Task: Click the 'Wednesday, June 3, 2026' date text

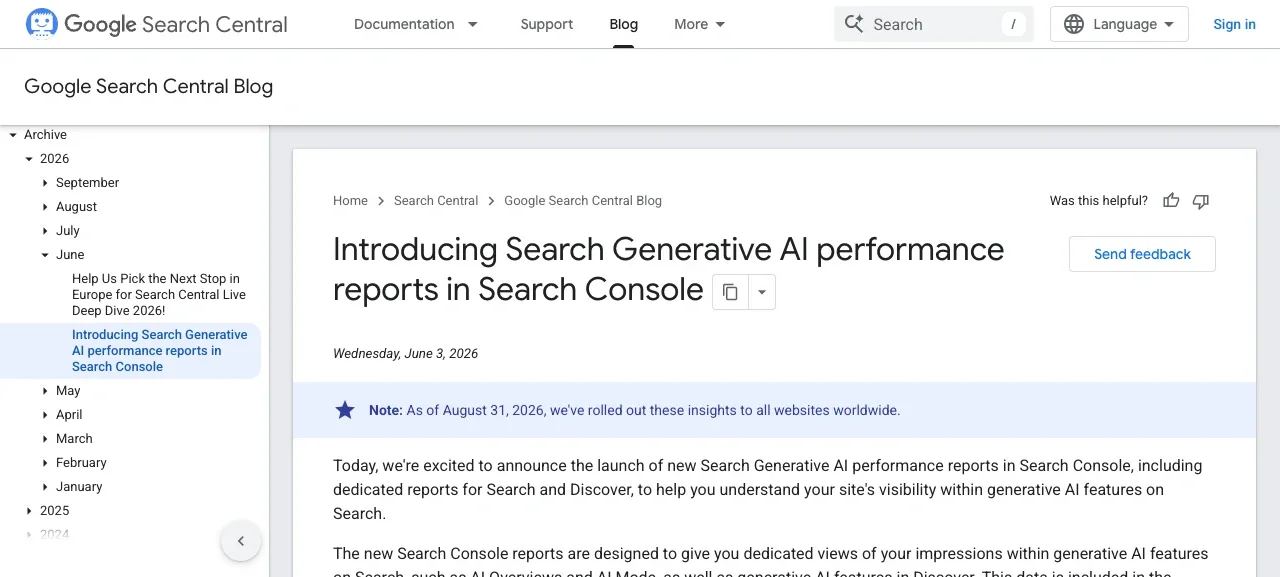Action: pyautogui.click(x=405, y=354)
